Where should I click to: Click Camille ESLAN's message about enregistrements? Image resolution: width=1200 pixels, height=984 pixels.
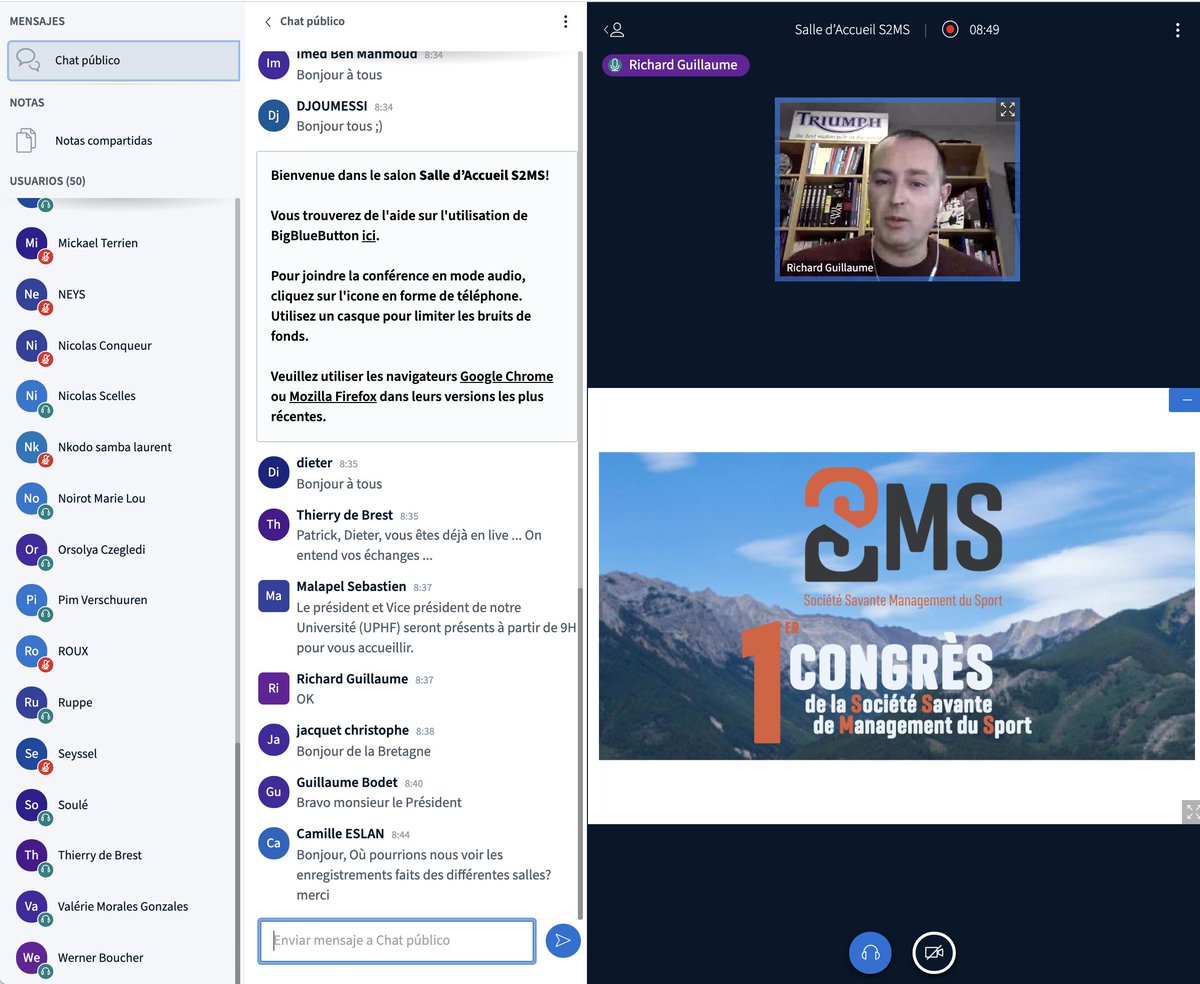click(x=424, y=875)
